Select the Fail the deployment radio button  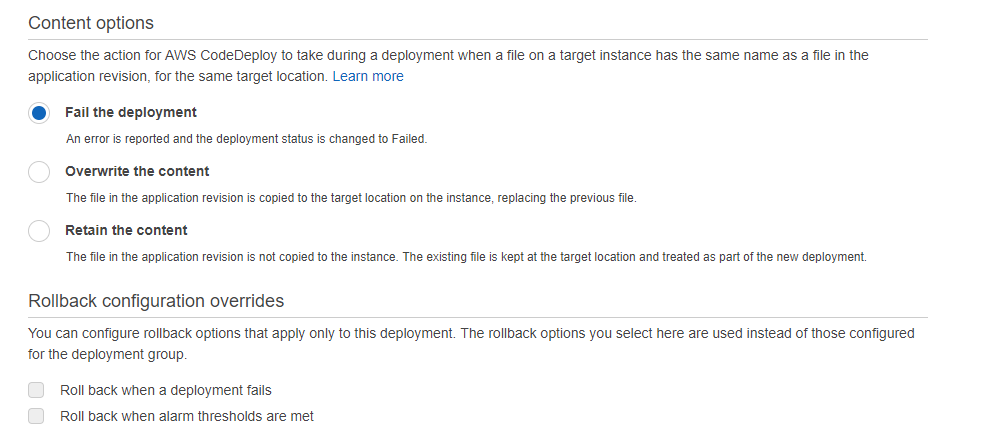pyautogui.click(x=39, y=113)
